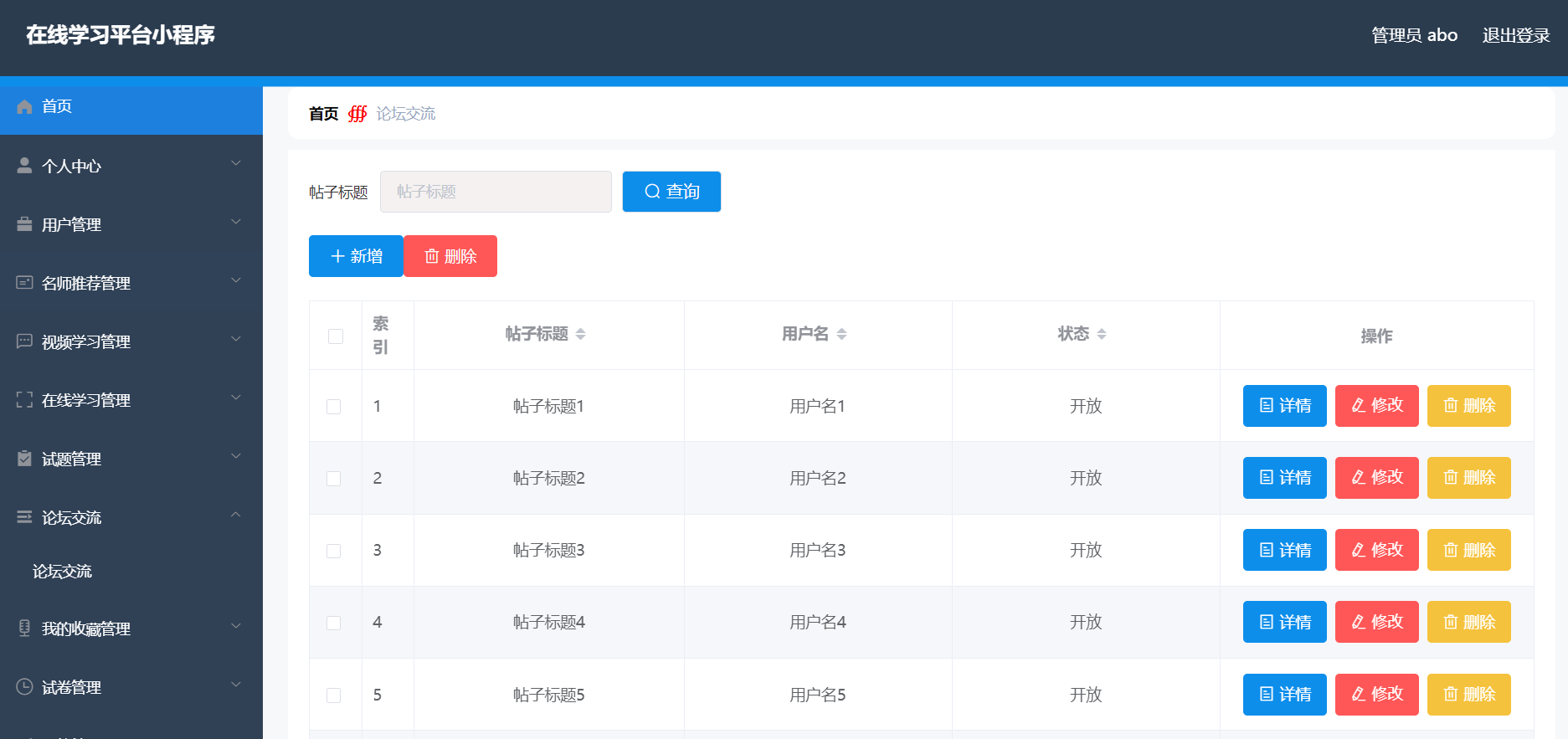
Task: Click 修改 for 帖子标题3
Action: click(x=1377, y=550)
